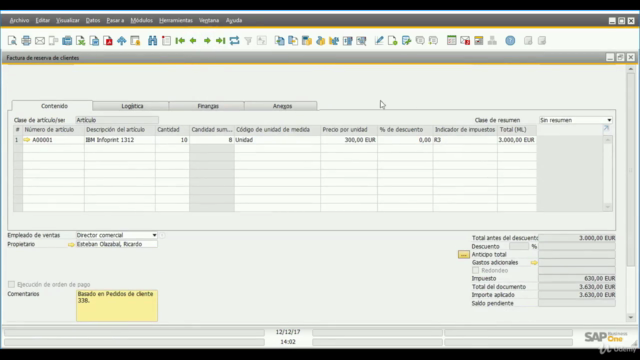The height and width of the screenshot is (360, 640).
Task: Open the Gastos adicionales yellow arrow link
Action: pos(534,262)
